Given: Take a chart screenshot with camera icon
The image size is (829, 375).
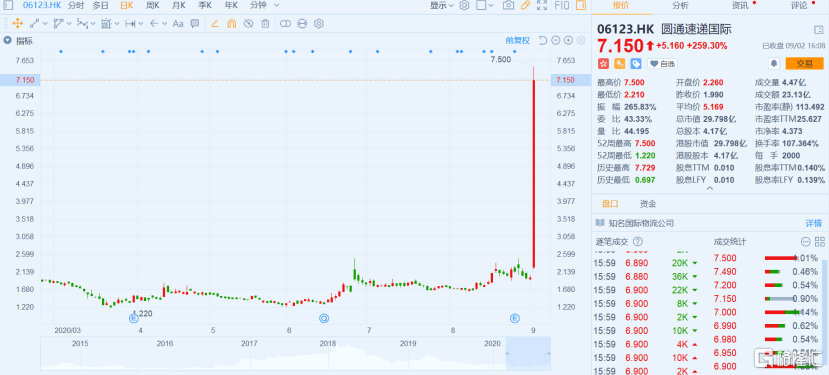Looking at the screenshot, I should [508, 5].
